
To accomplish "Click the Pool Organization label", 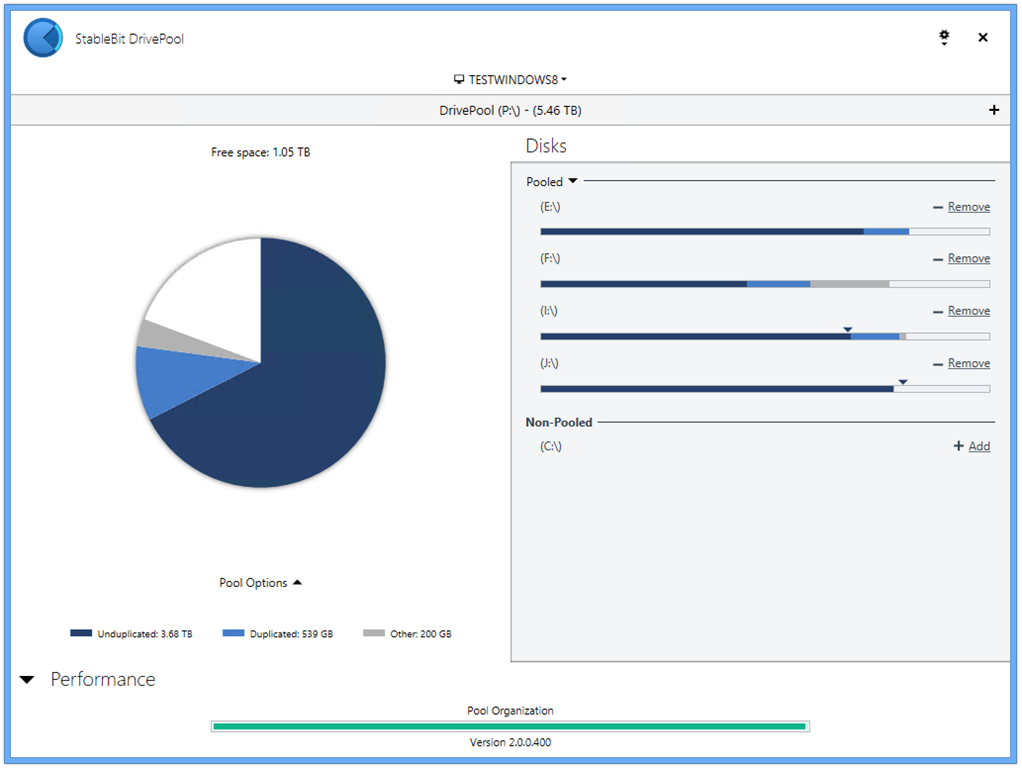I will [x=510, y=711].
